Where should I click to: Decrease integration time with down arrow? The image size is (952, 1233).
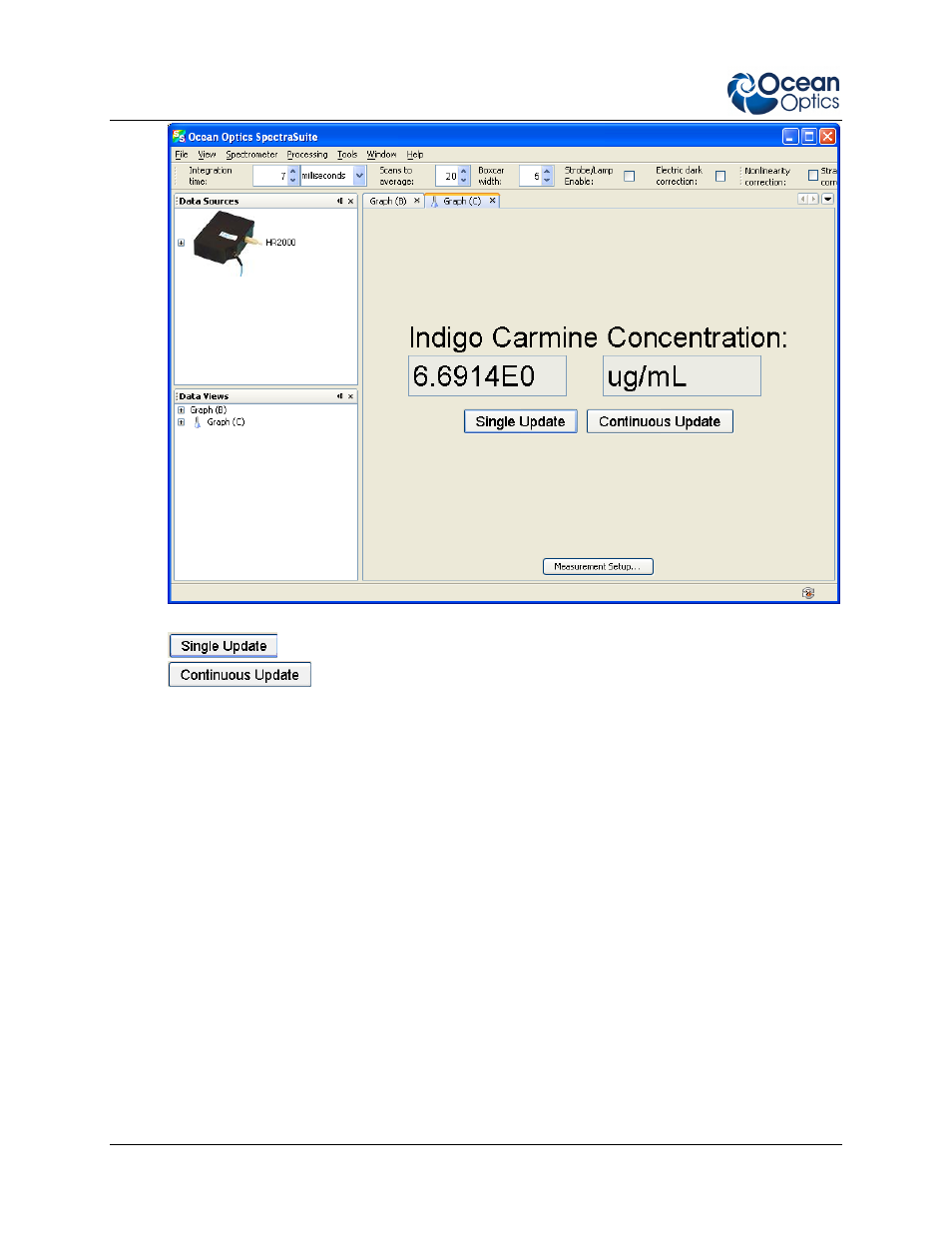(293, 181)
